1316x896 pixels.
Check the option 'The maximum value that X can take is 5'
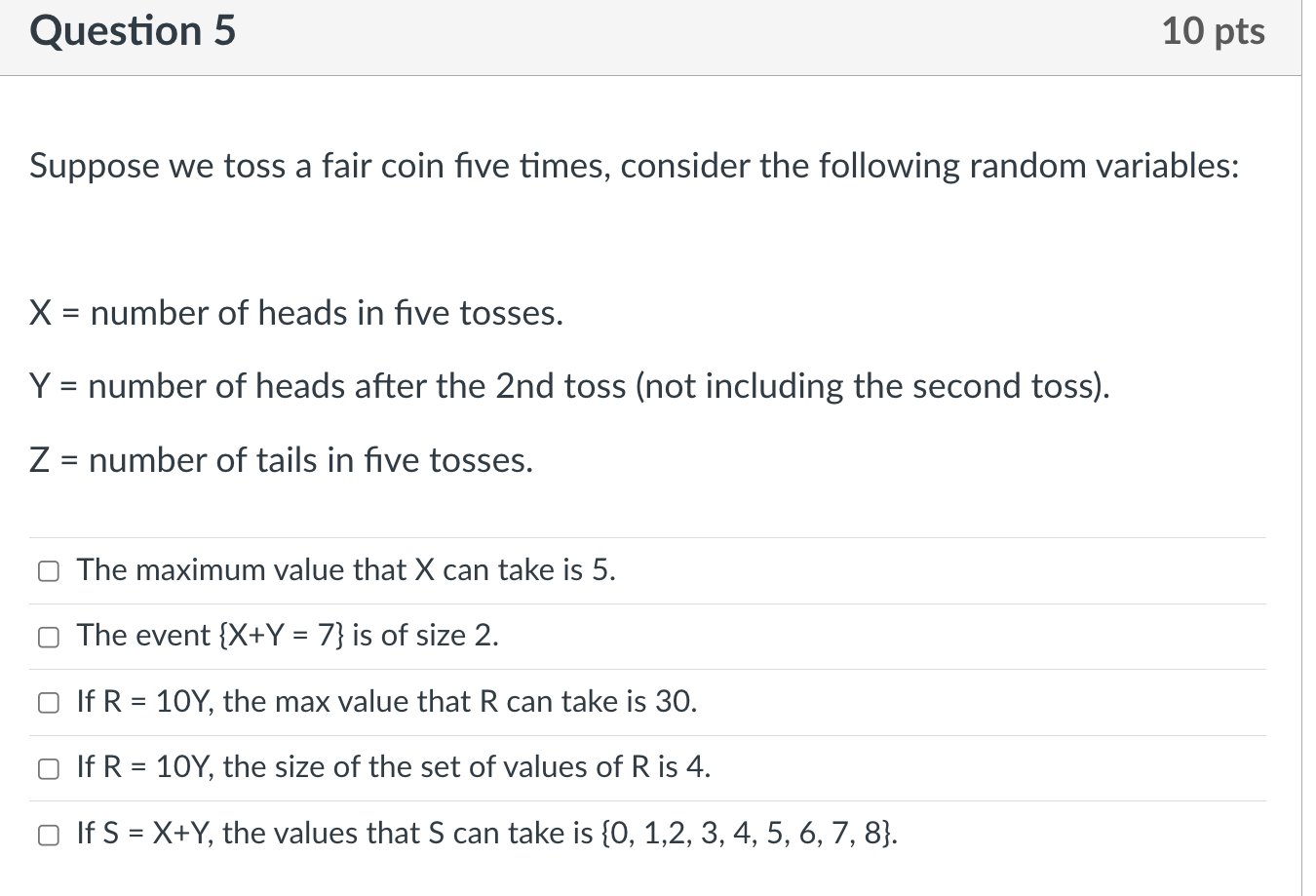(x=49, y=570)
